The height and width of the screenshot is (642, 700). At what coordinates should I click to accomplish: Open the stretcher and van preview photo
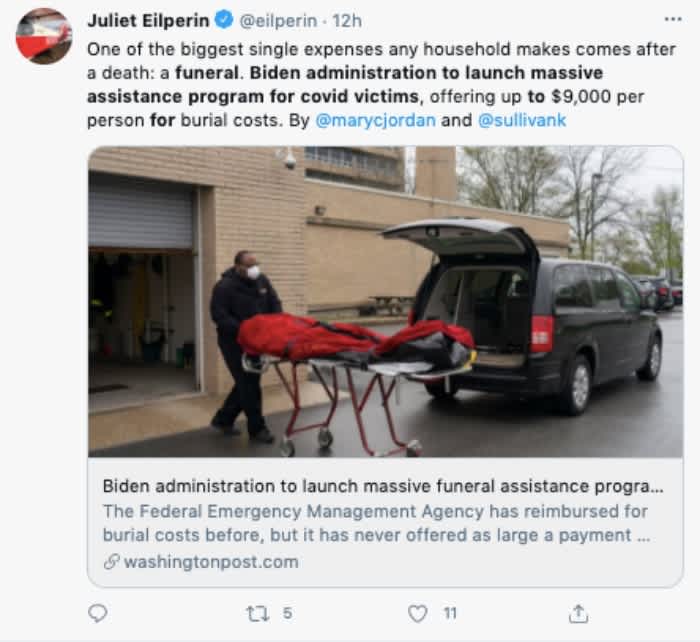tap(385, 302)
